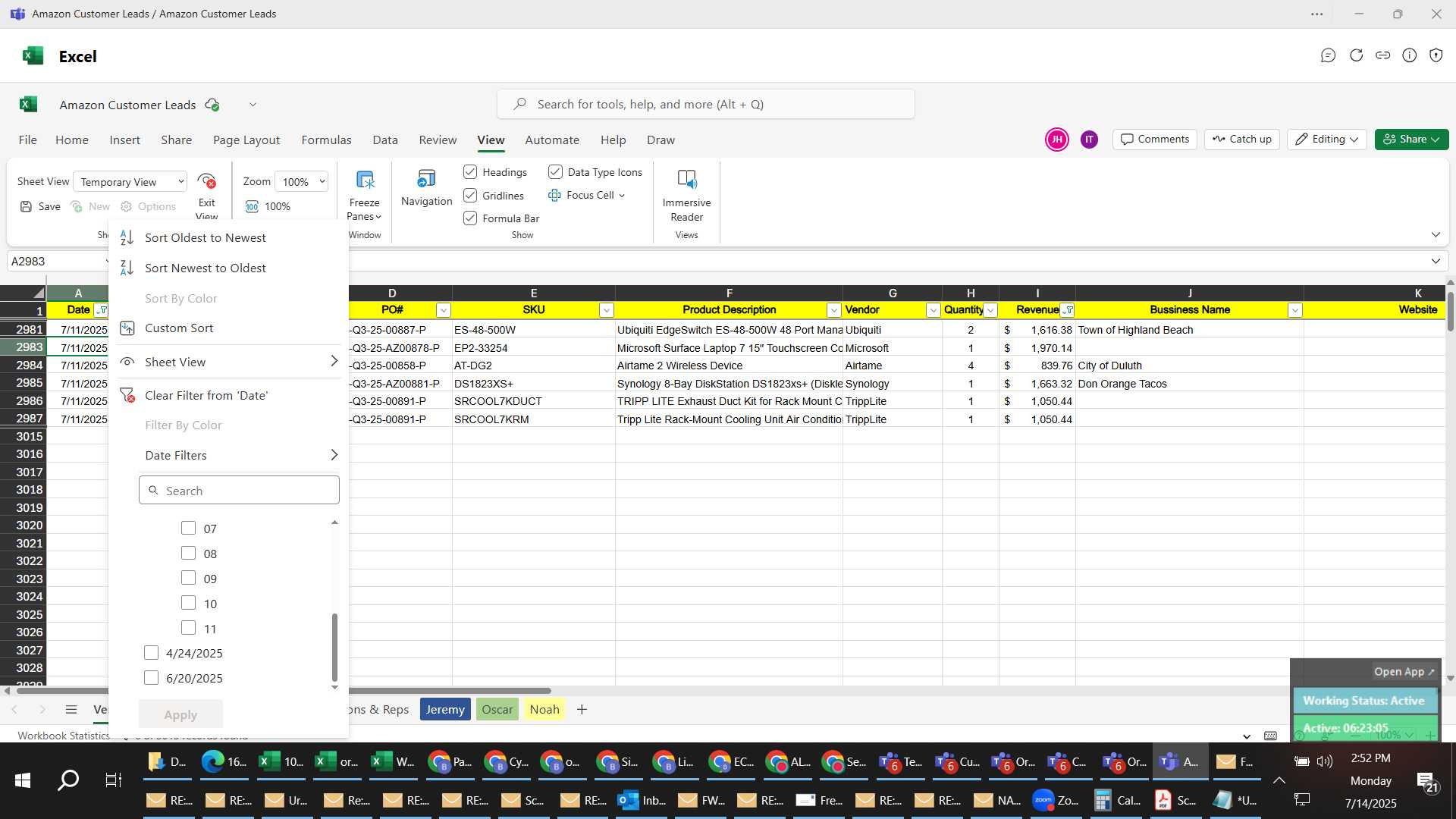Open the Data ribbon tab
This screenshot has height=819, width=1456.
[385, 140]
